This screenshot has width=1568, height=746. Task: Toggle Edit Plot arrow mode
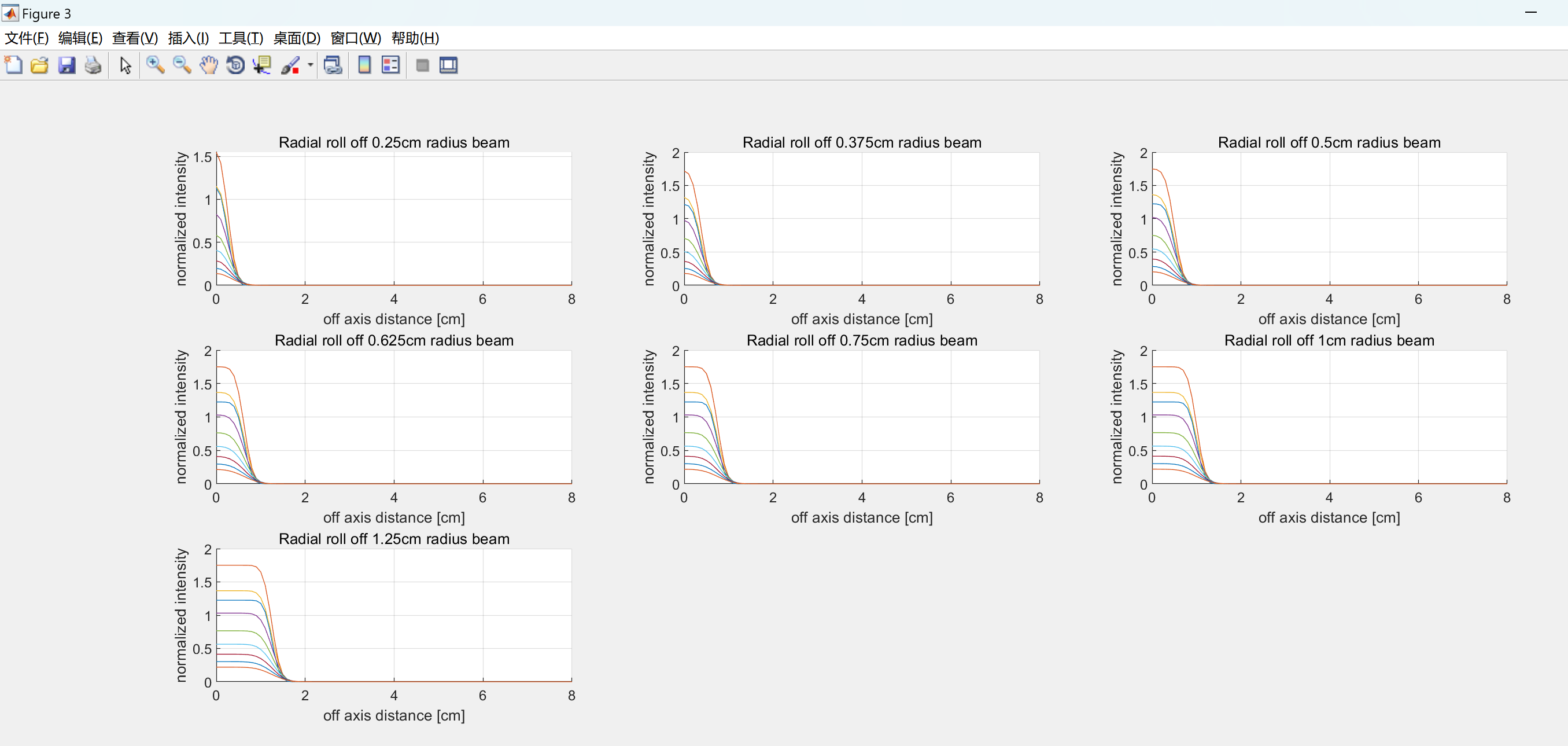tap(126, 65)
